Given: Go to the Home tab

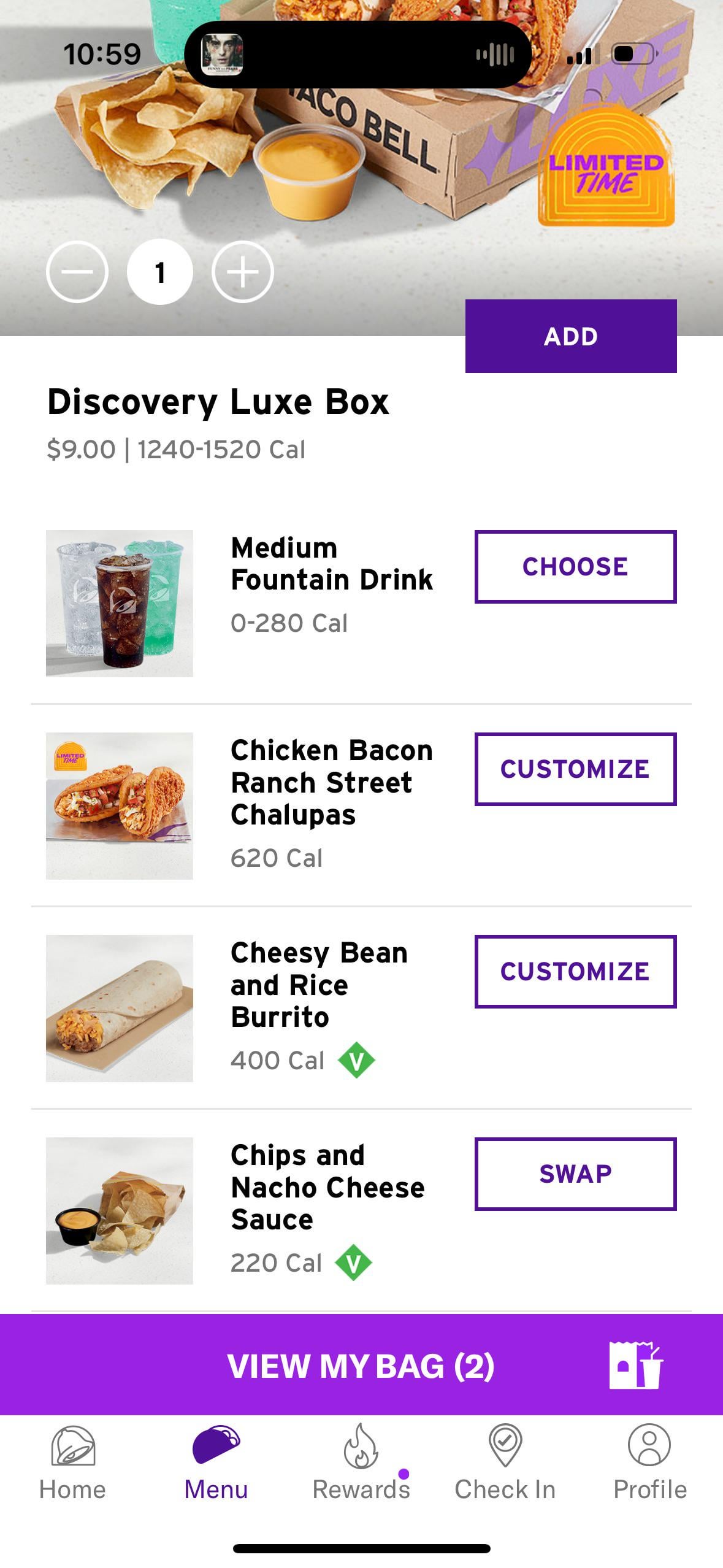Looking at the screenshot, I should pyautogui.click(x=72, y=1462).
